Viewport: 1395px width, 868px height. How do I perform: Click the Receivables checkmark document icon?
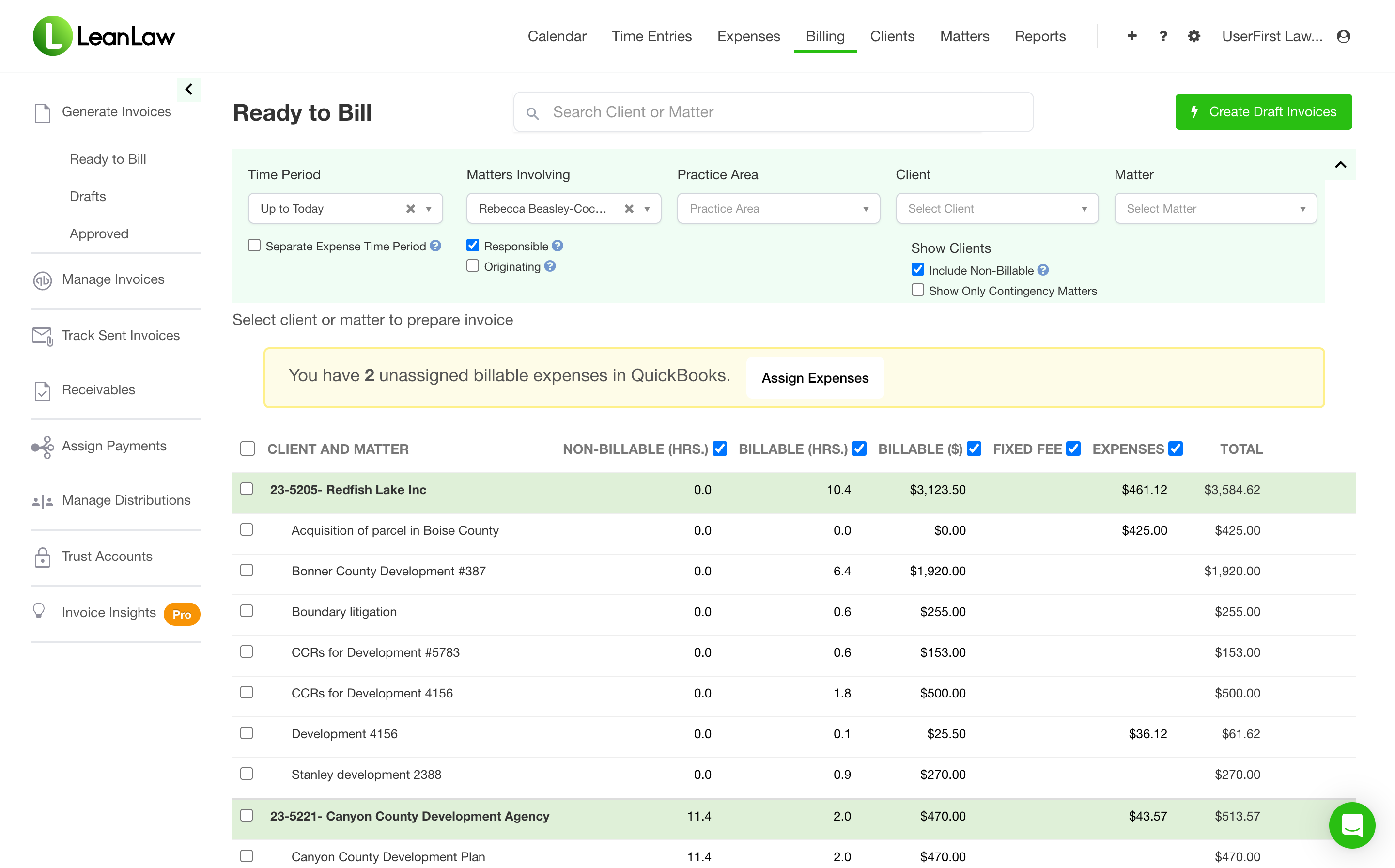[43, 391]
